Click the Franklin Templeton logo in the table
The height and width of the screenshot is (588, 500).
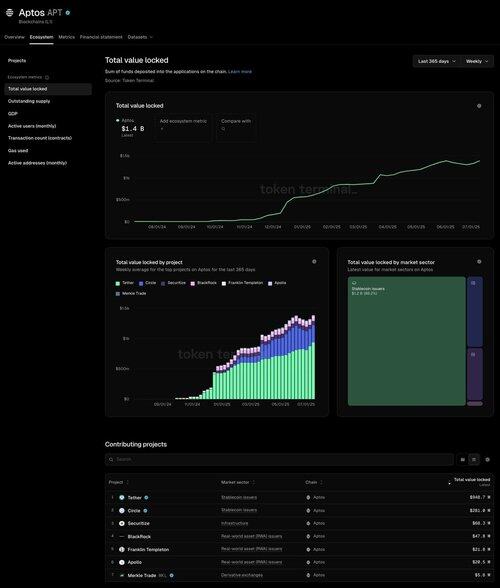(122, 549)
